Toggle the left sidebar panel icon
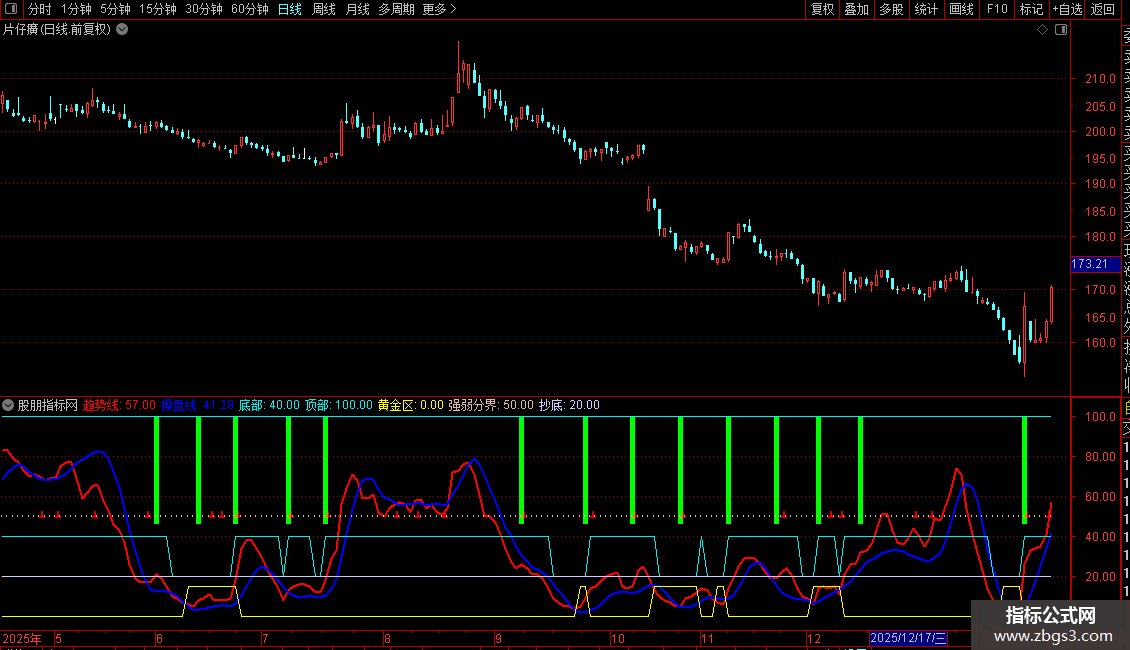The image size is (1130, 650). tap(12, 9)
